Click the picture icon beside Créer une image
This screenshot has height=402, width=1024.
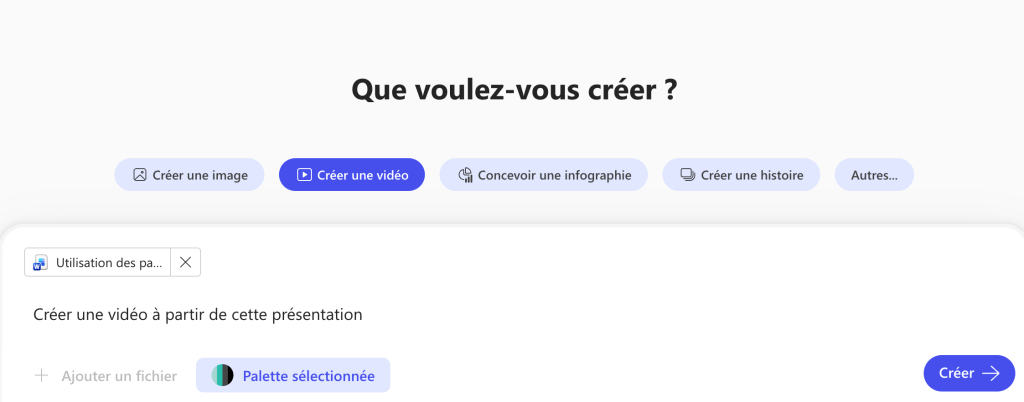[x=140, y=175]
